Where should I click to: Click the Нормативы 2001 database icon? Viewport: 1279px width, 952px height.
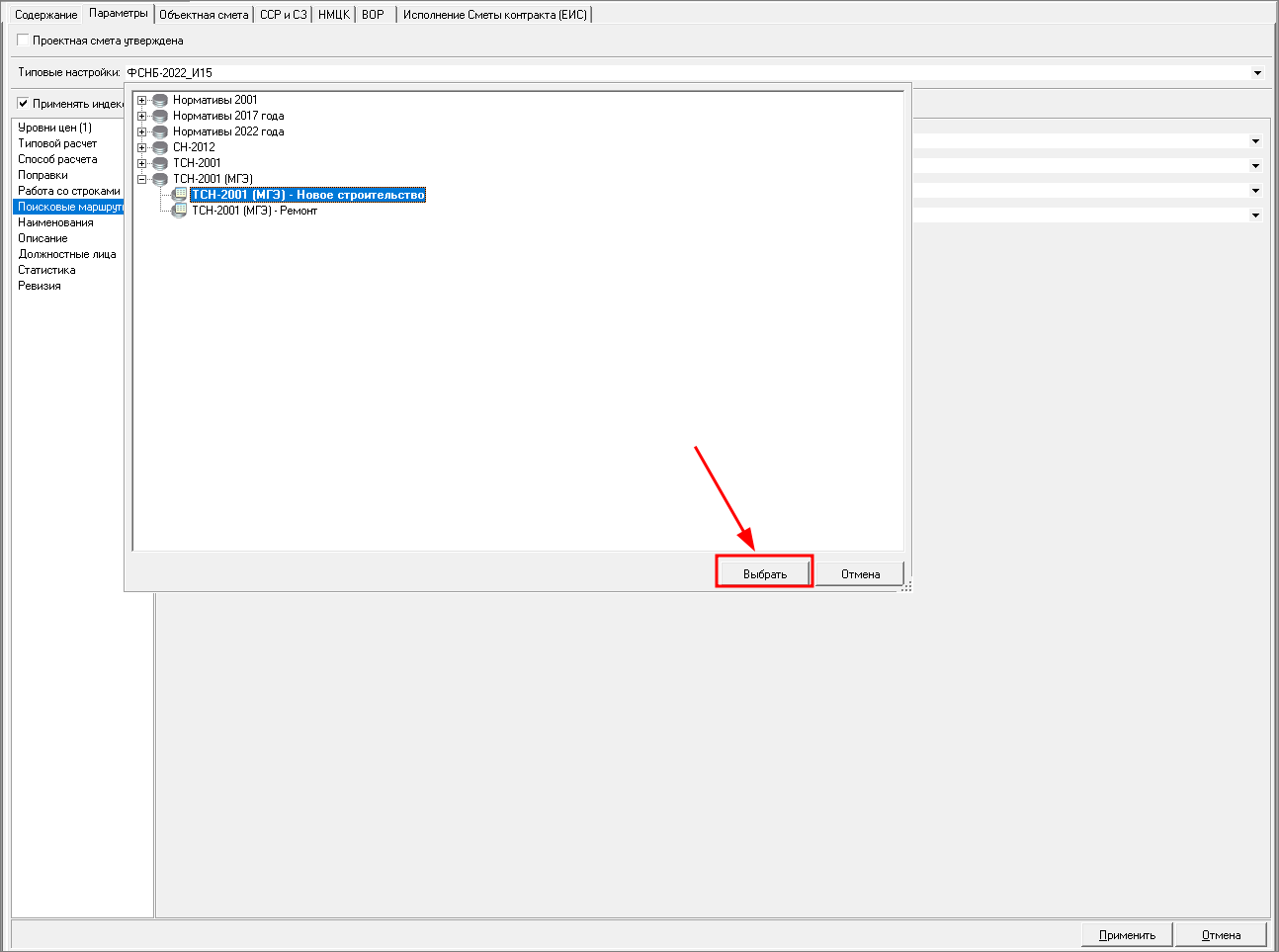160,100
